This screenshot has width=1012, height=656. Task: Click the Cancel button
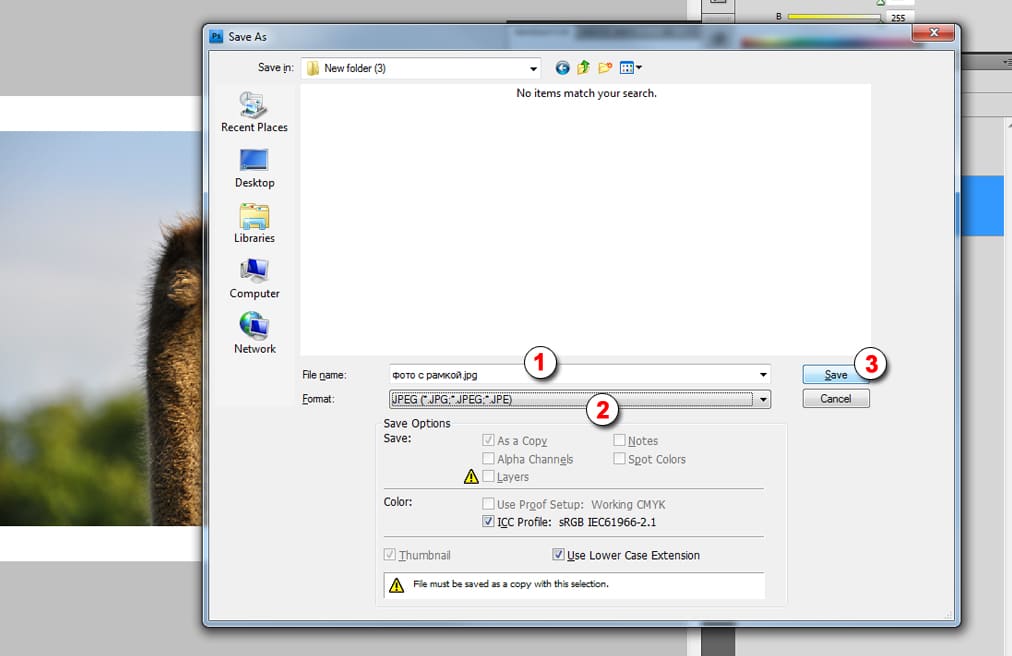tap(835, 398)
